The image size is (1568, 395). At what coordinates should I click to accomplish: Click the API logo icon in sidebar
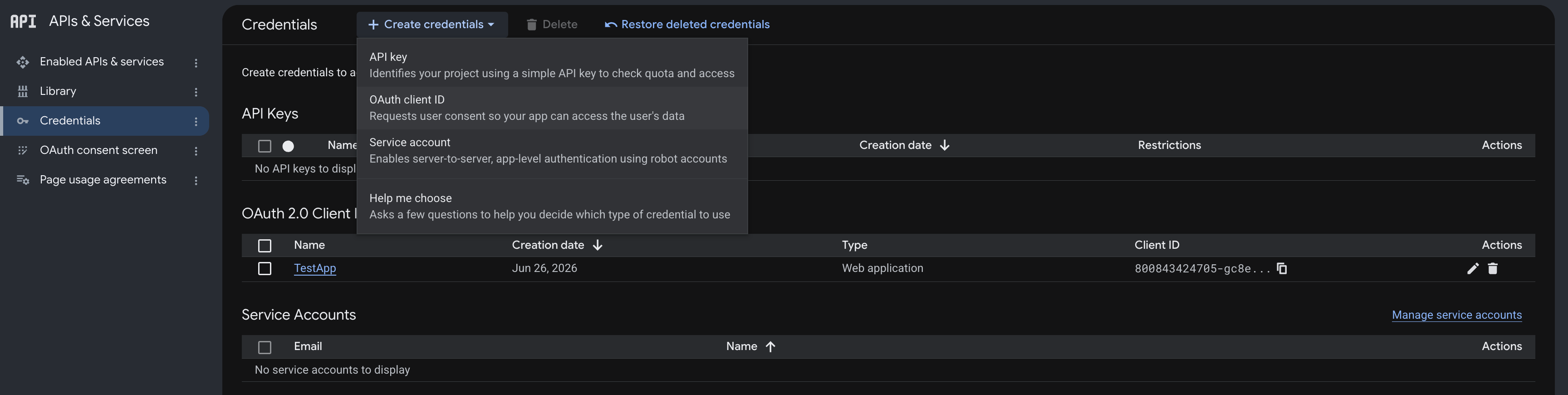point(23,21)
